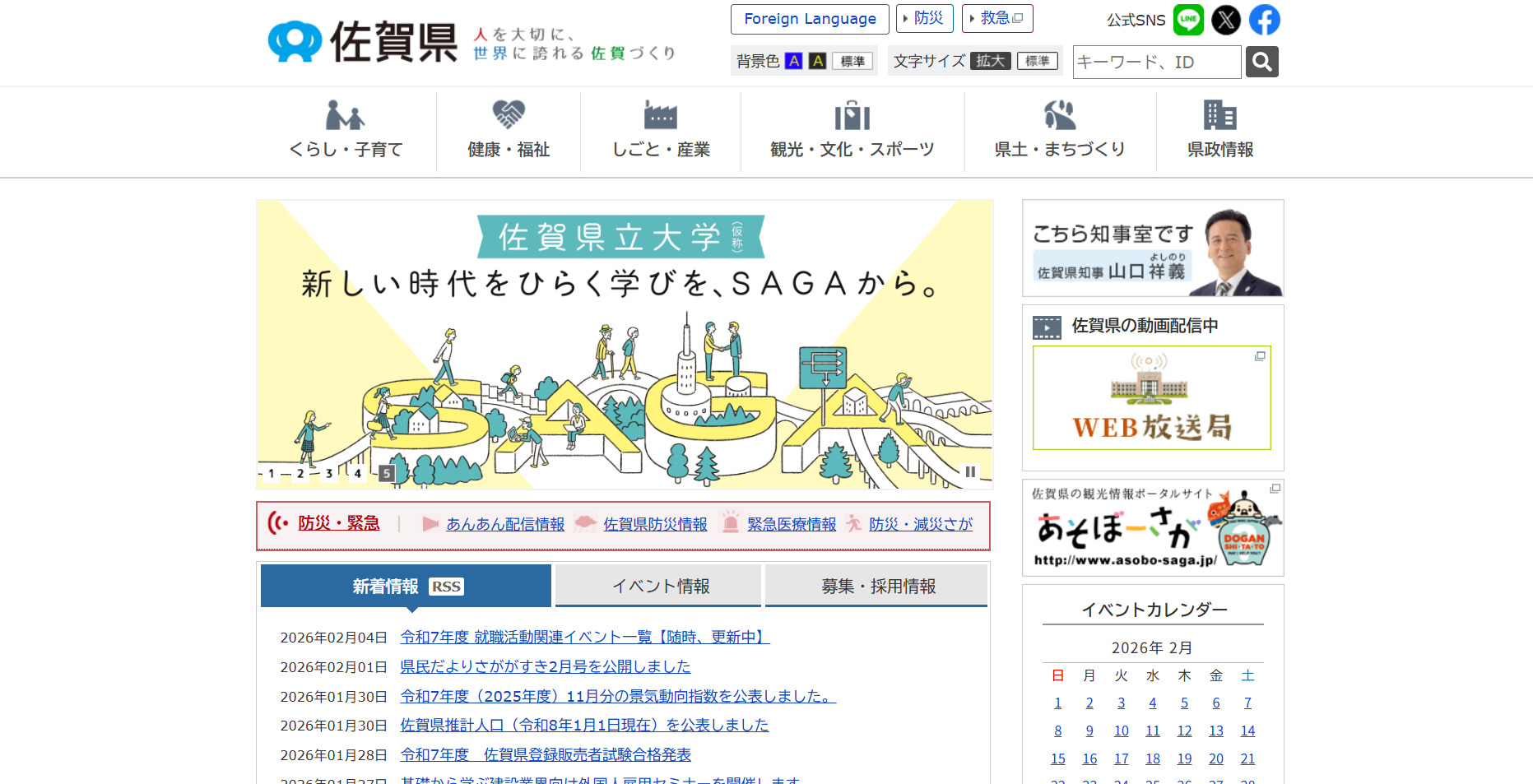Open the Facebook page icon
This screenshot has height=784, width=1533.
(1264, 19)
